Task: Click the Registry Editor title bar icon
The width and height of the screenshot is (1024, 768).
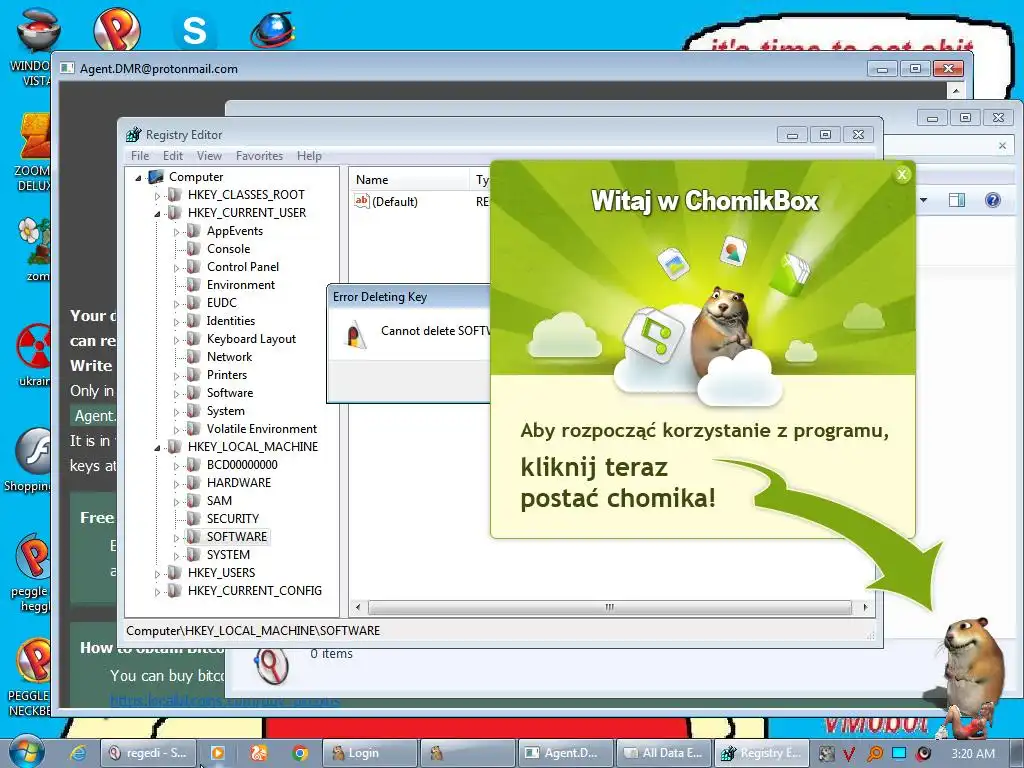Action: point(134,134)
